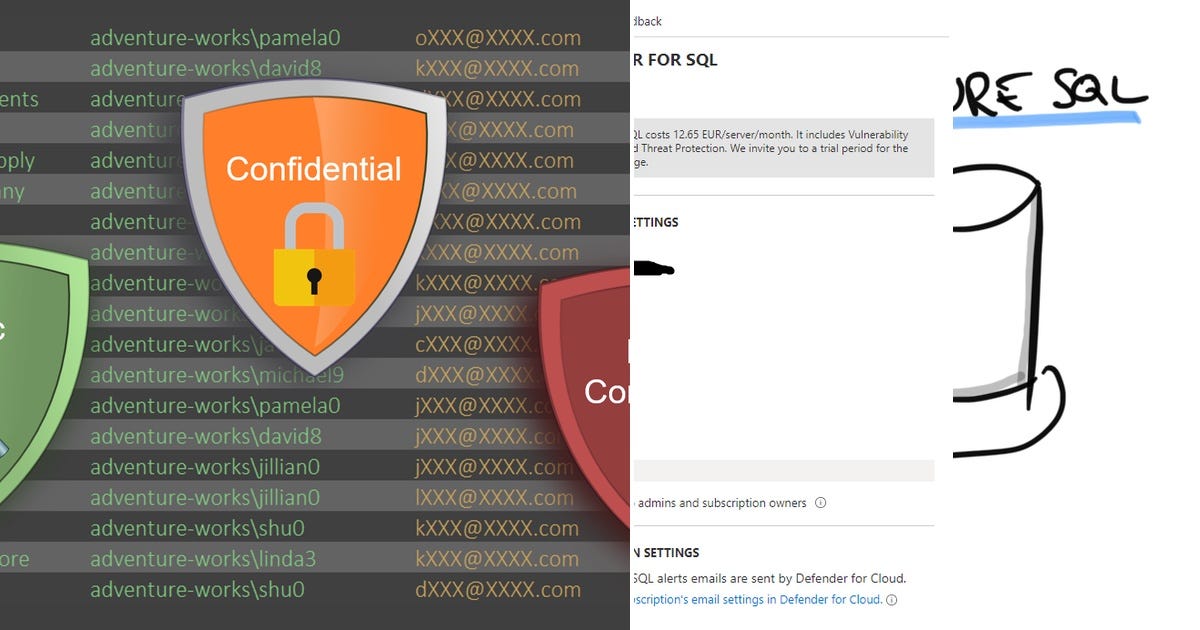
Task: Click the blue highlight underline under handwritten SQL
Action: click(1046, 118)
